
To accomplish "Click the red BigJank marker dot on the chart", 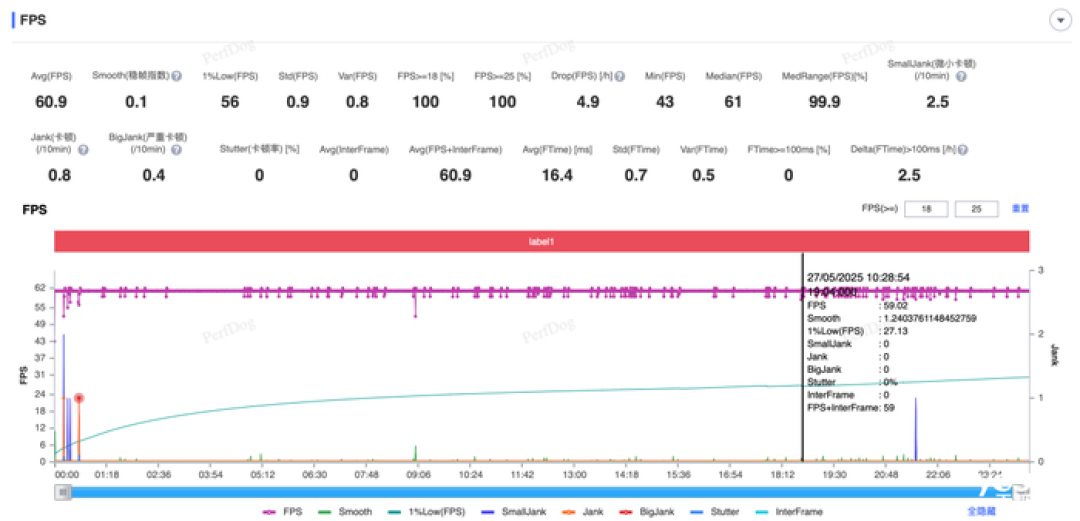I will pyautogui.click(x=79, y=398).
